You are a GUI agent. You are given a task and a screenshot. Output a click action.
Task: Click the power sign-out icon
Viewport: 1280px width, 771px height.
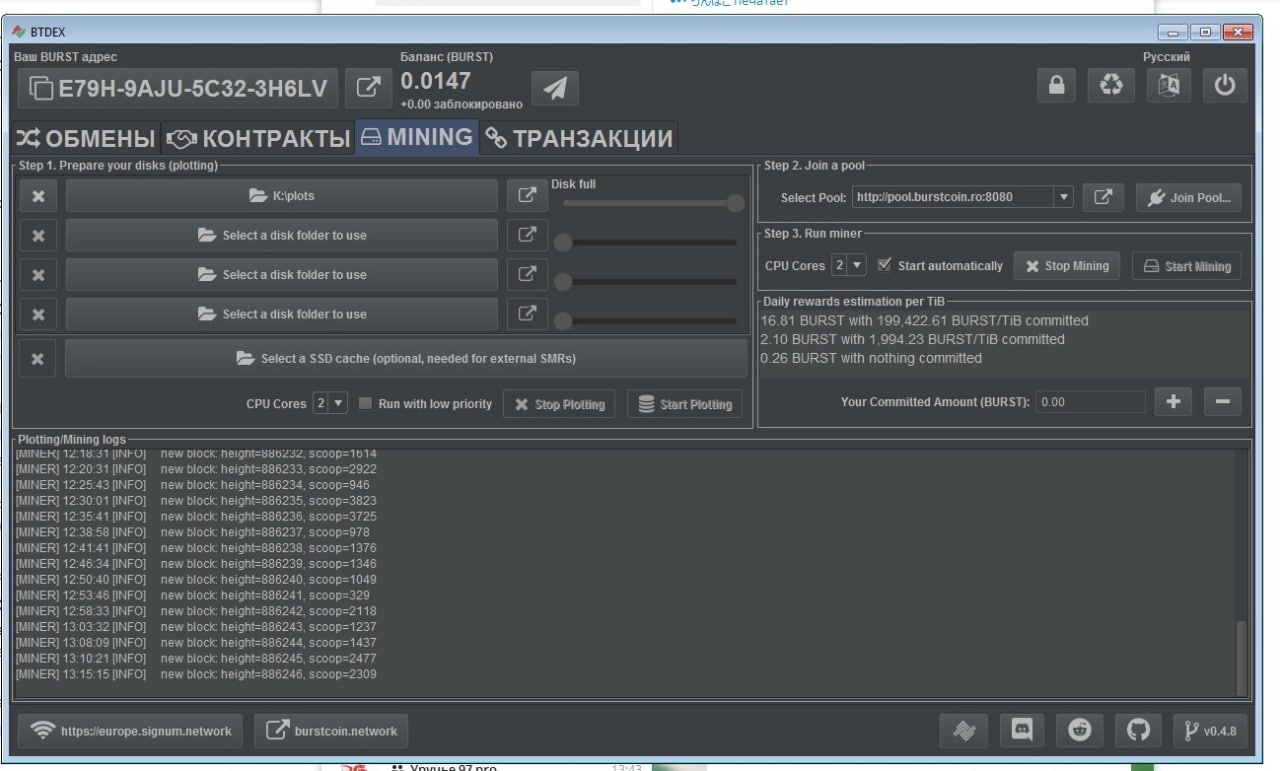(1225, 85)
